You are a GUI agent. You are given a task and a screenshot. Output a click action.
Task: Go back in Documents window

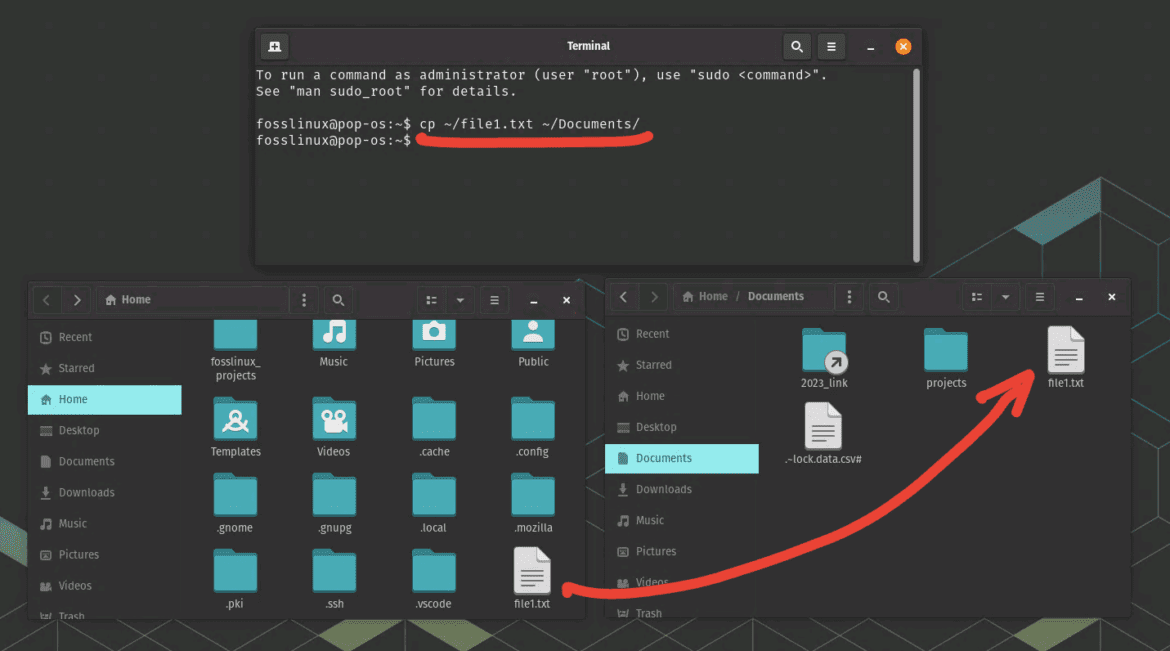[x=624, y=297]
